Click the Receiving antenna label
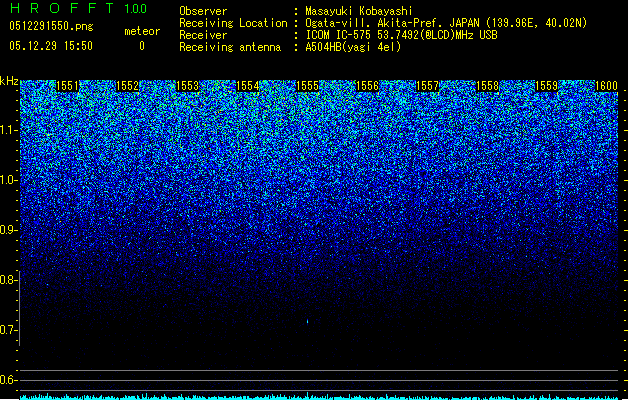The image size is (629, 400). (x=230, y=47)
